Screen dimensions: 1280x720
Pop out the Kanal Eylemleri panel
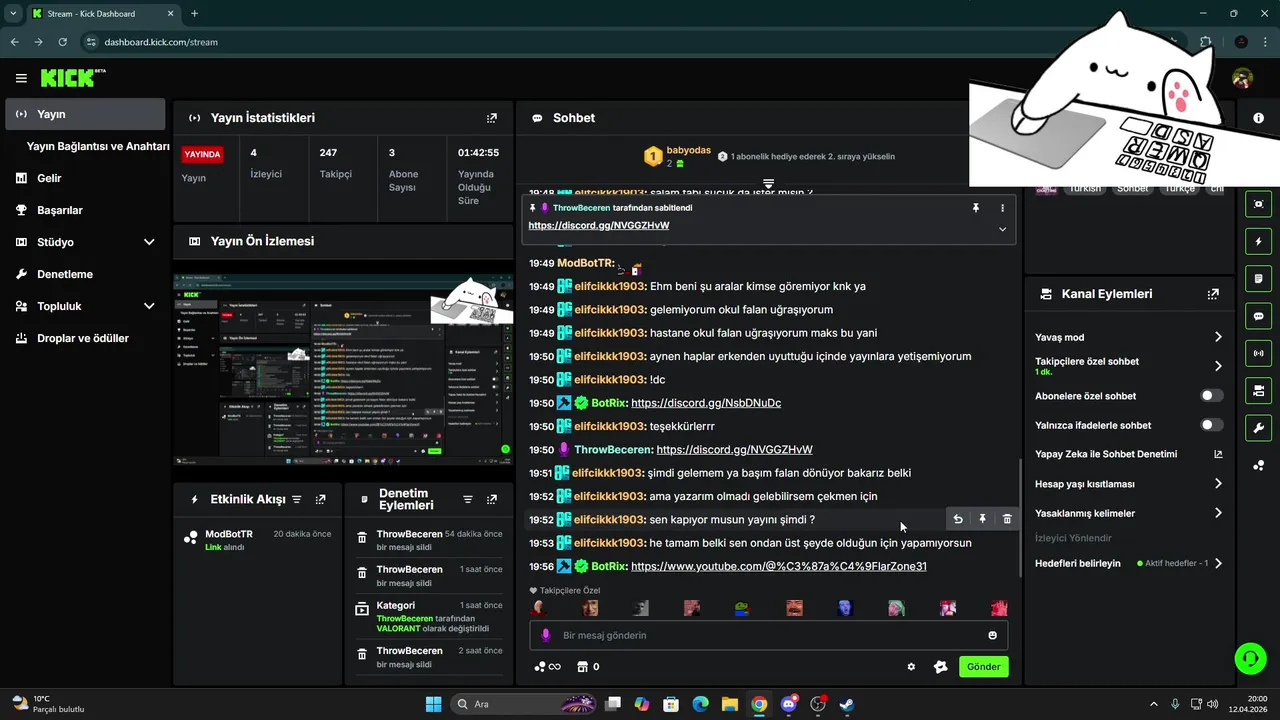(1213, 294)
